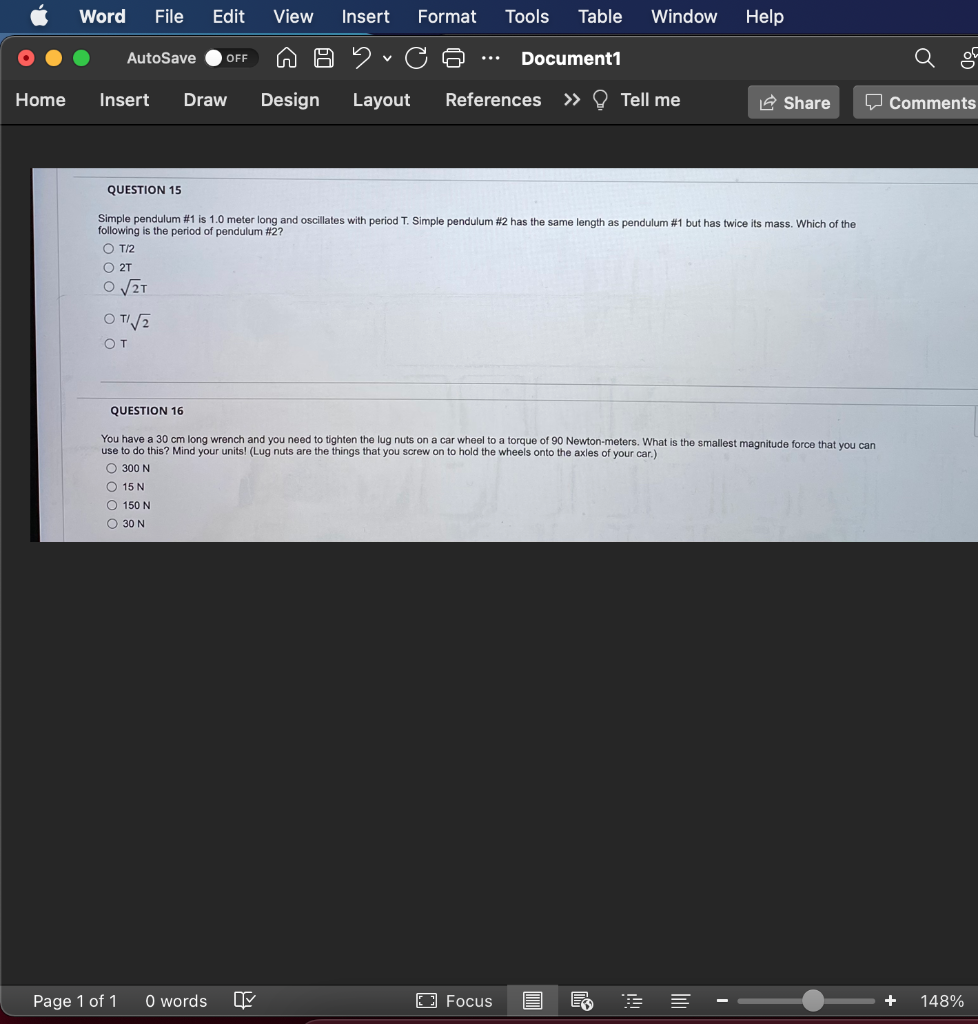
Task: Toggle AutoSave on
Action: [230, 58]
